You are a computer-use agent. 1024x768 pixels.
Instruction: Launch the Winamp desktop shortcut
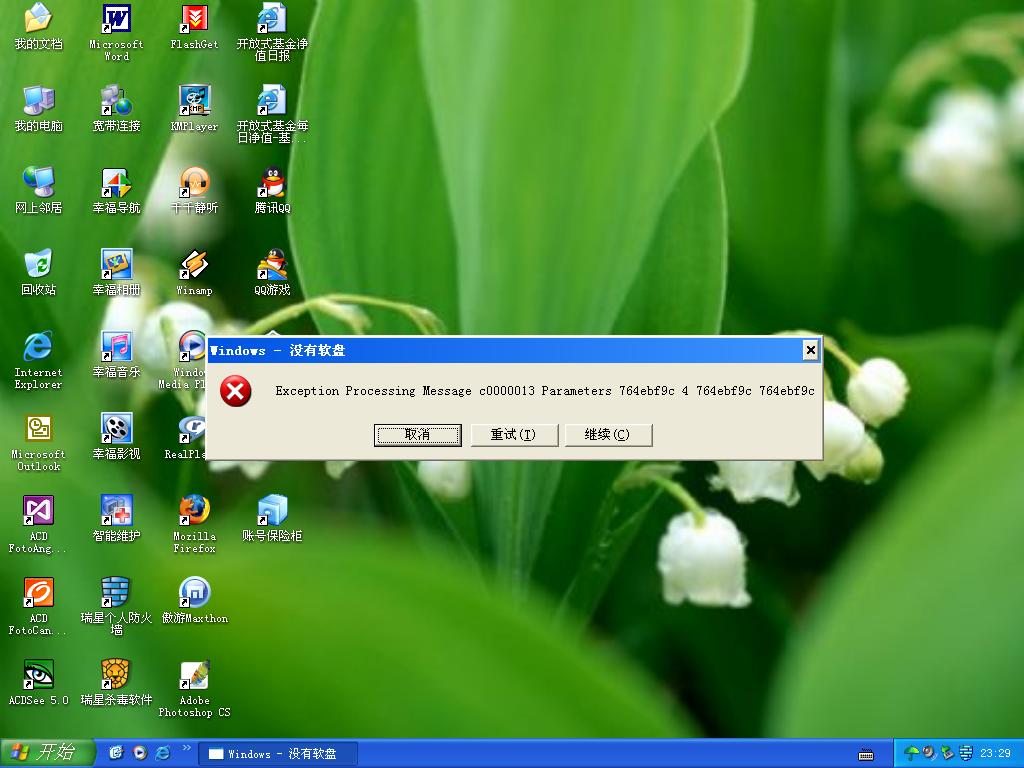coord(194,272)
